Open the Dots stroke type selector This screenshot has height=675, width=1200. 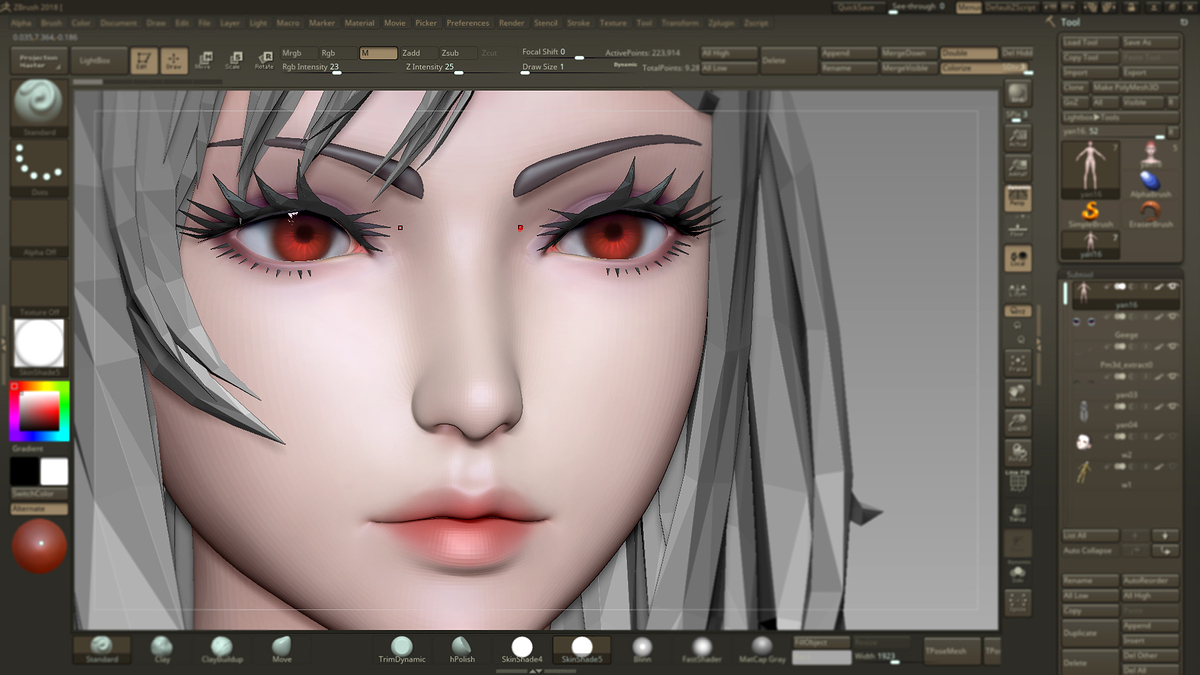[x=39, y=166]
